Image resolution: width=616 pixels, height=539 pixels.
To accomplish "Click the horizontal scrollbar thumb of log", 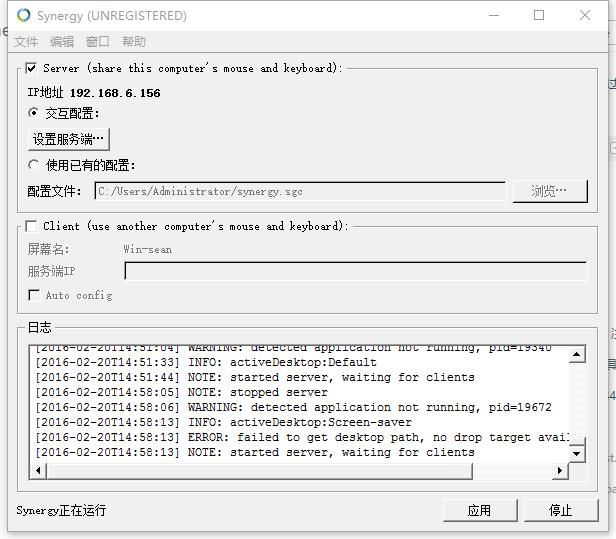I will tap(259, 471).
